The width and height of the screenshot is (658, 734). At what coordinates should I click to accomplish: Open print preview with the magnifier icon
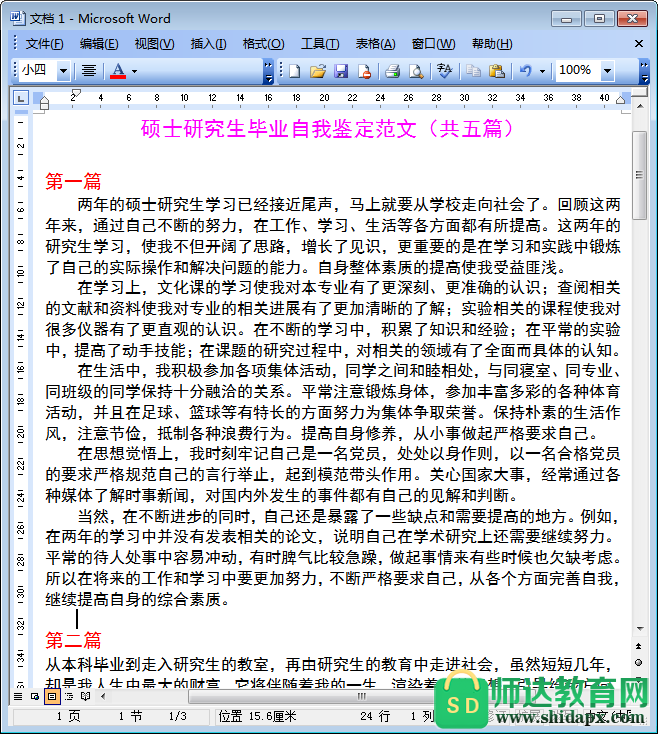[416, 71]
